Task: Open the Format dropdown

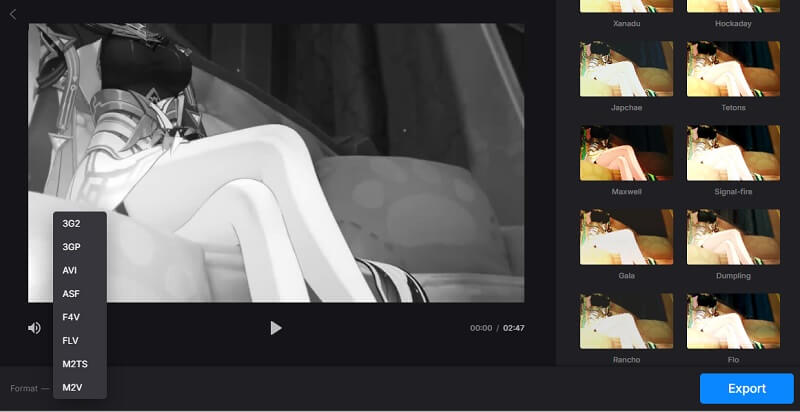Action: coord(30,388)
